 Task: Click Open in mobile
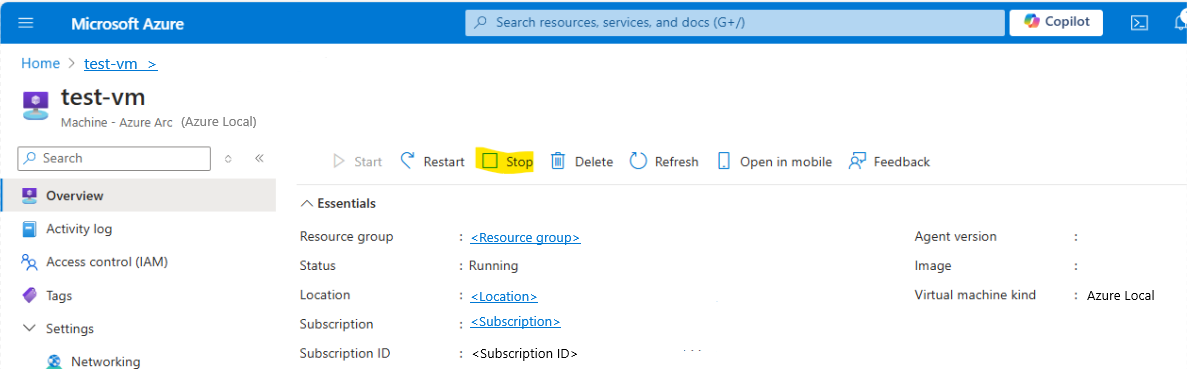pyautogui.click(x=774, y=161)
